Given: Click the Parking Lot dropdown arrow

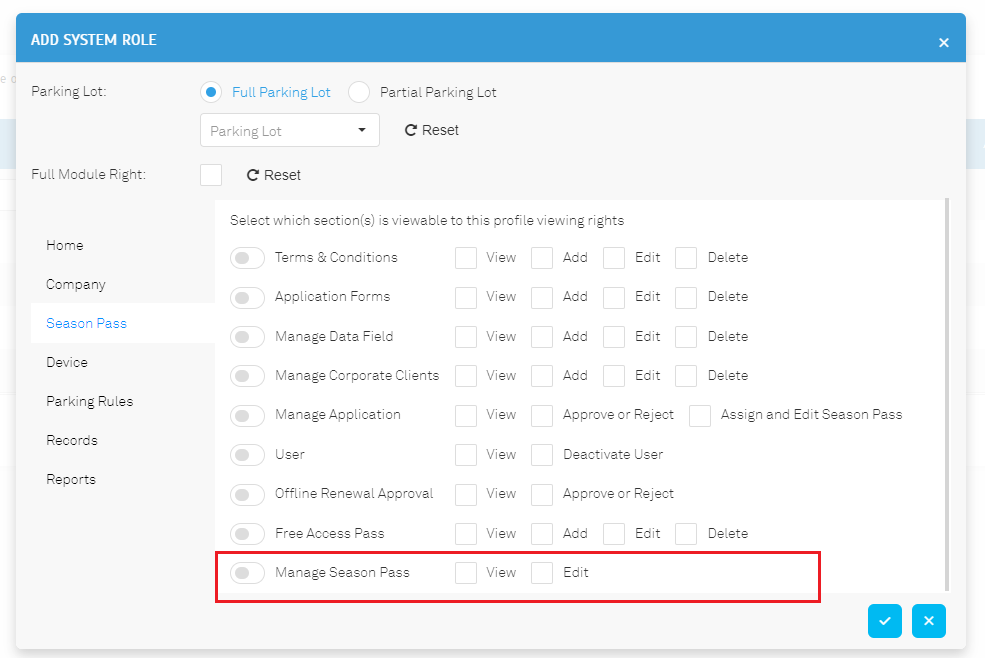Looking at the screenshot, I should click(362, 130).
